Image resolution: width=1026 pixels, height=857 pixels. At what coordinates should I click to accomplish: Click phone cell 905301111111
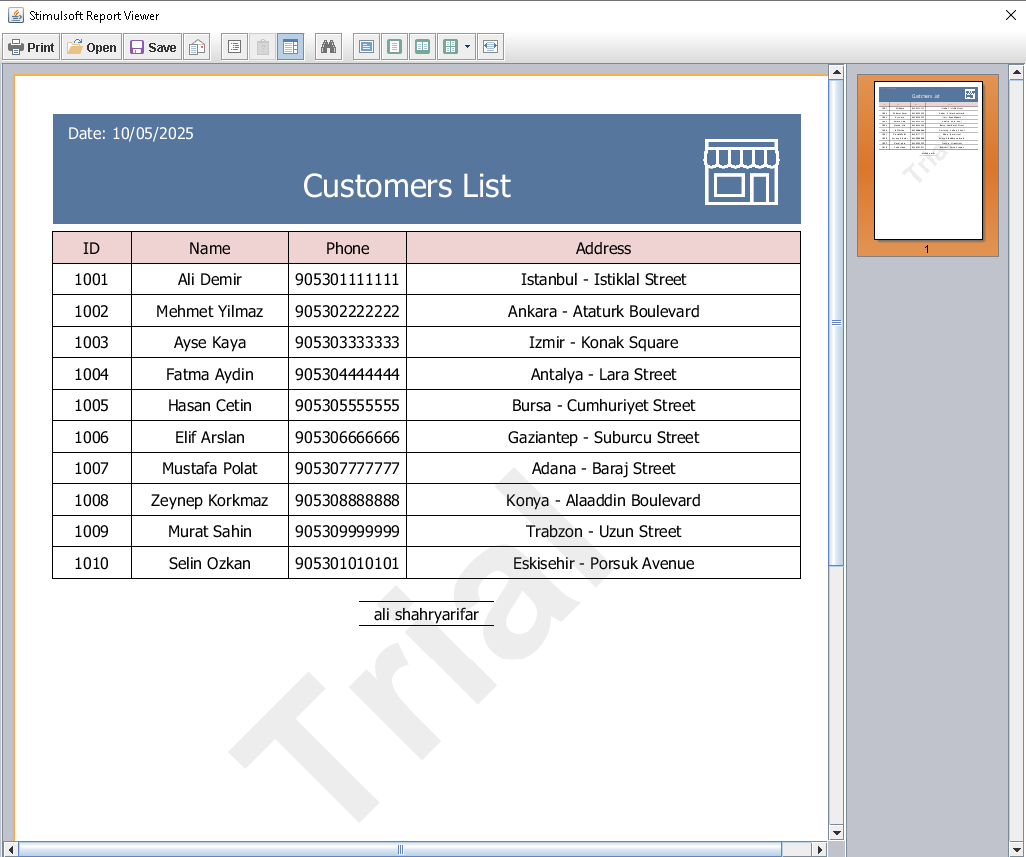coord(347,279)
